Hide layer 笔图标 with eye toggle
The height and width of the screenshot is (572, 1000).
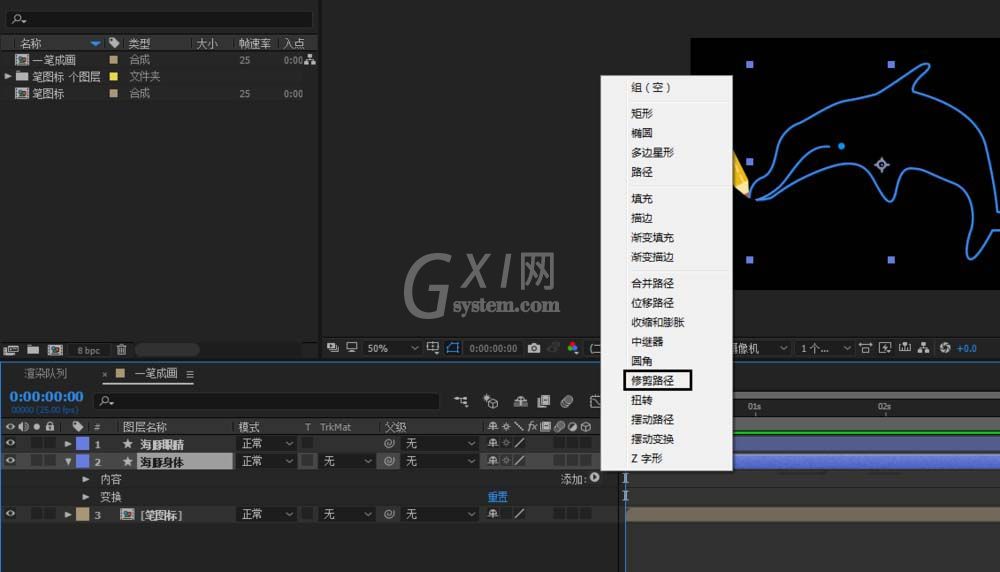point(10,513)
